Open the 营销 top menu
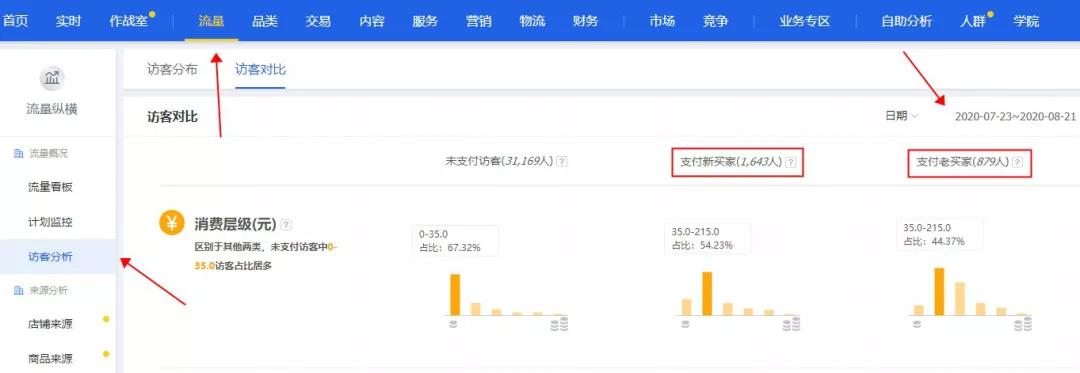 (479, 21)
